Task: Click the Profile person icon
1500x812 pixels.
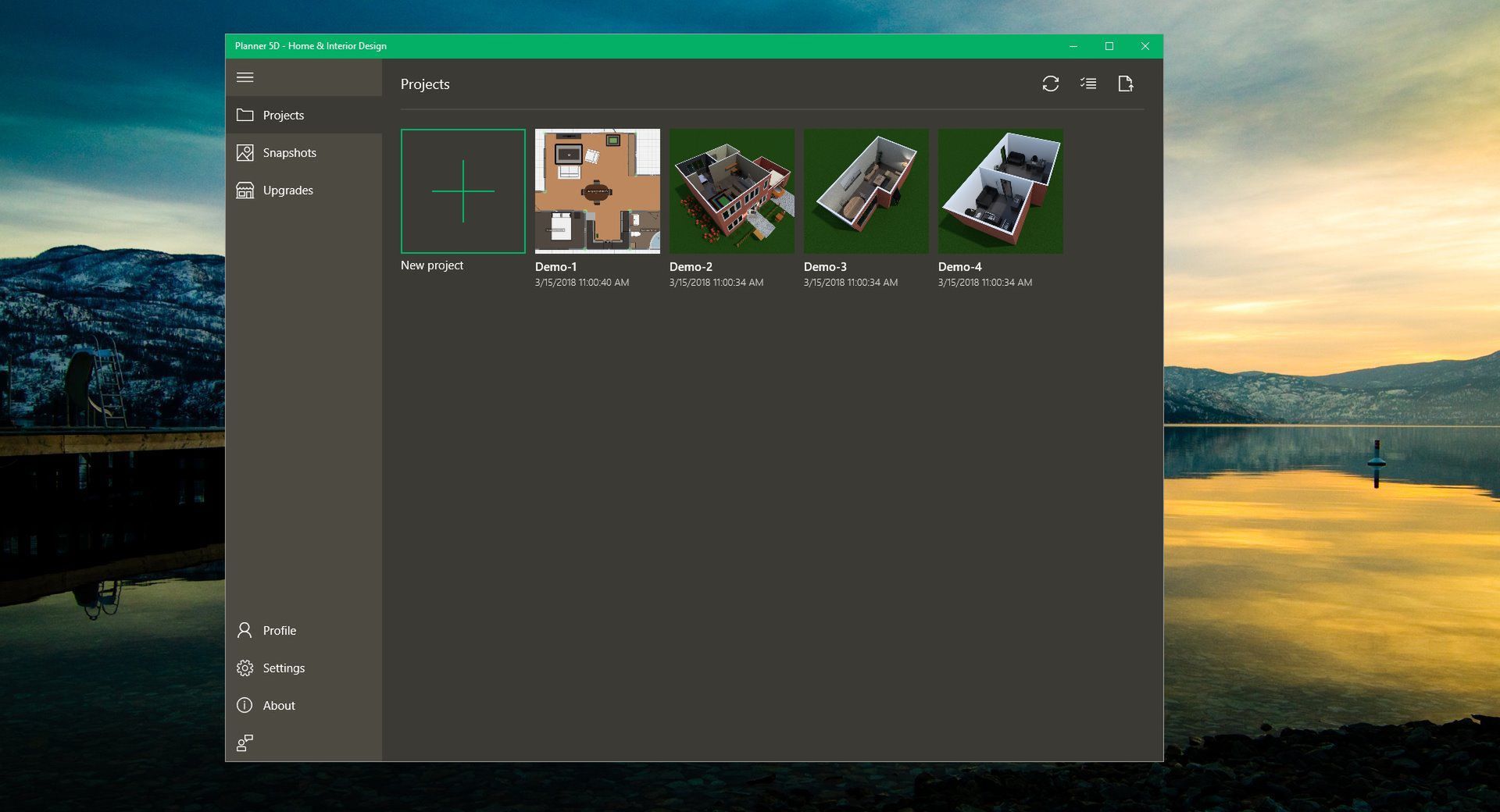Action: click(x=245, y=630)
